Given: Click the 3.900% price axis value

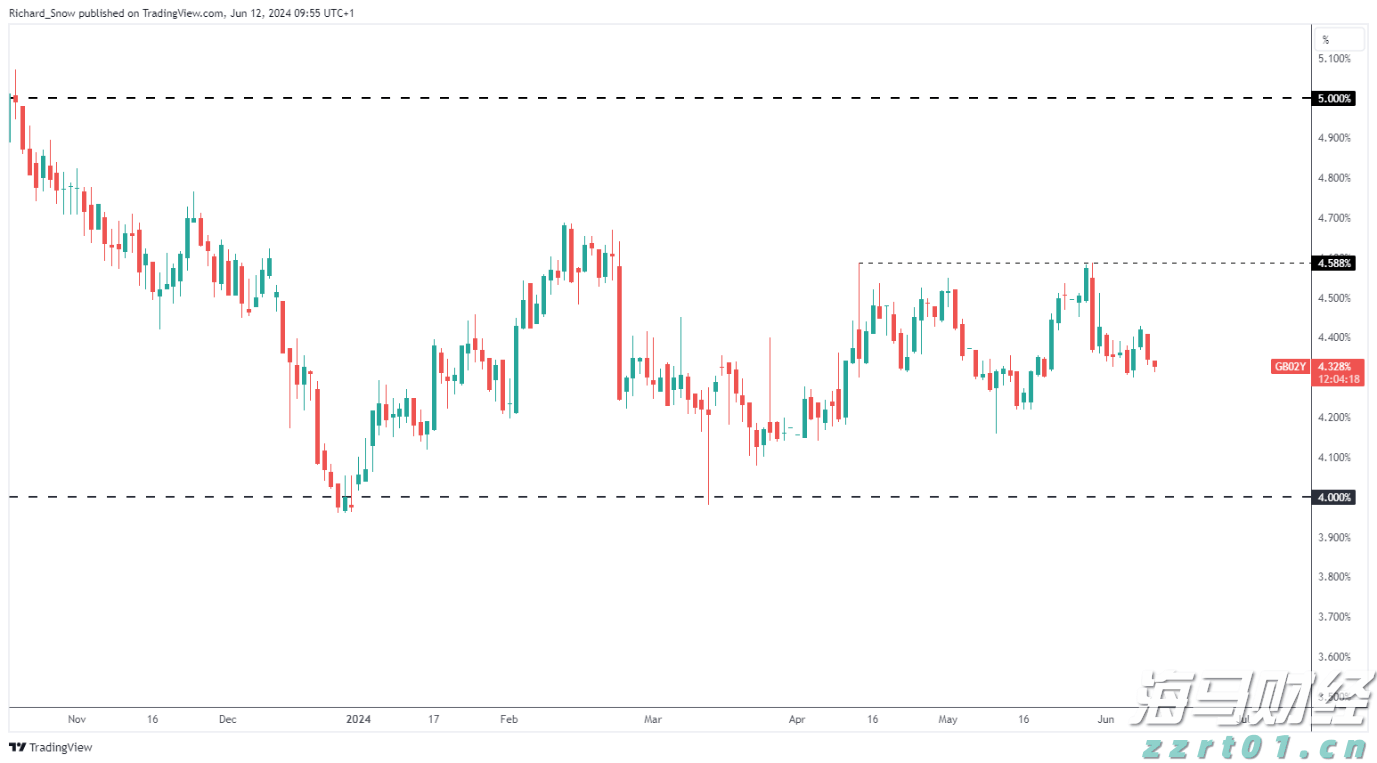Looking at the screenshot, I should pyautogui.click(x=1334, y=537).
